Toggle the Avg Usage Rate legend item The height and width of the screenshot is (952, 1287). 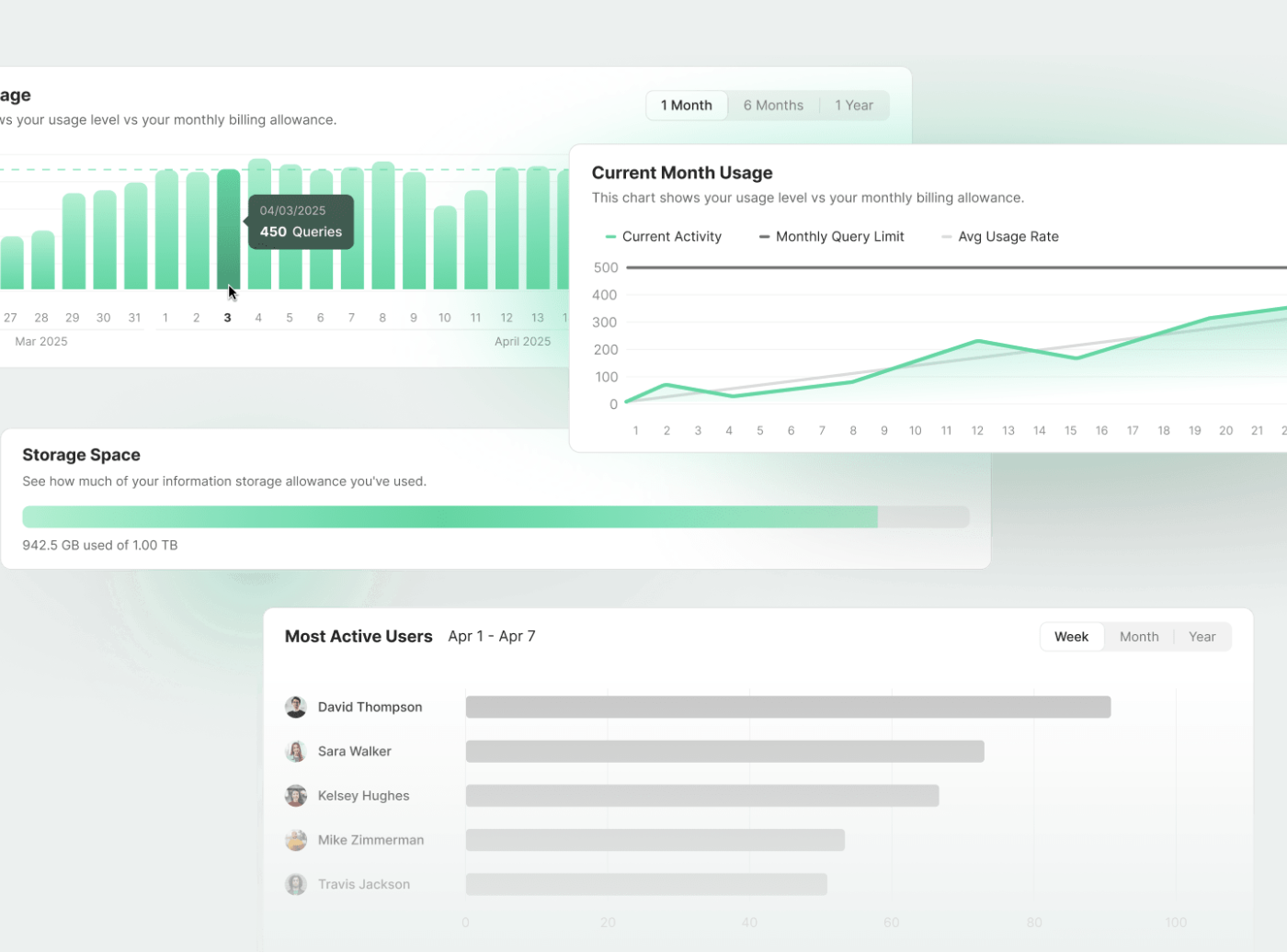[x=999, y=237]
